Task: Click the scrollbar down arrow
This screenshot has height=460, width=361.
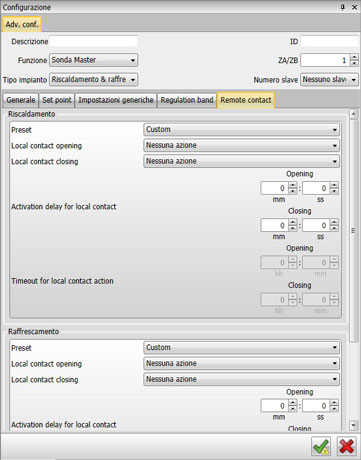Action: (x=353, y=425)
